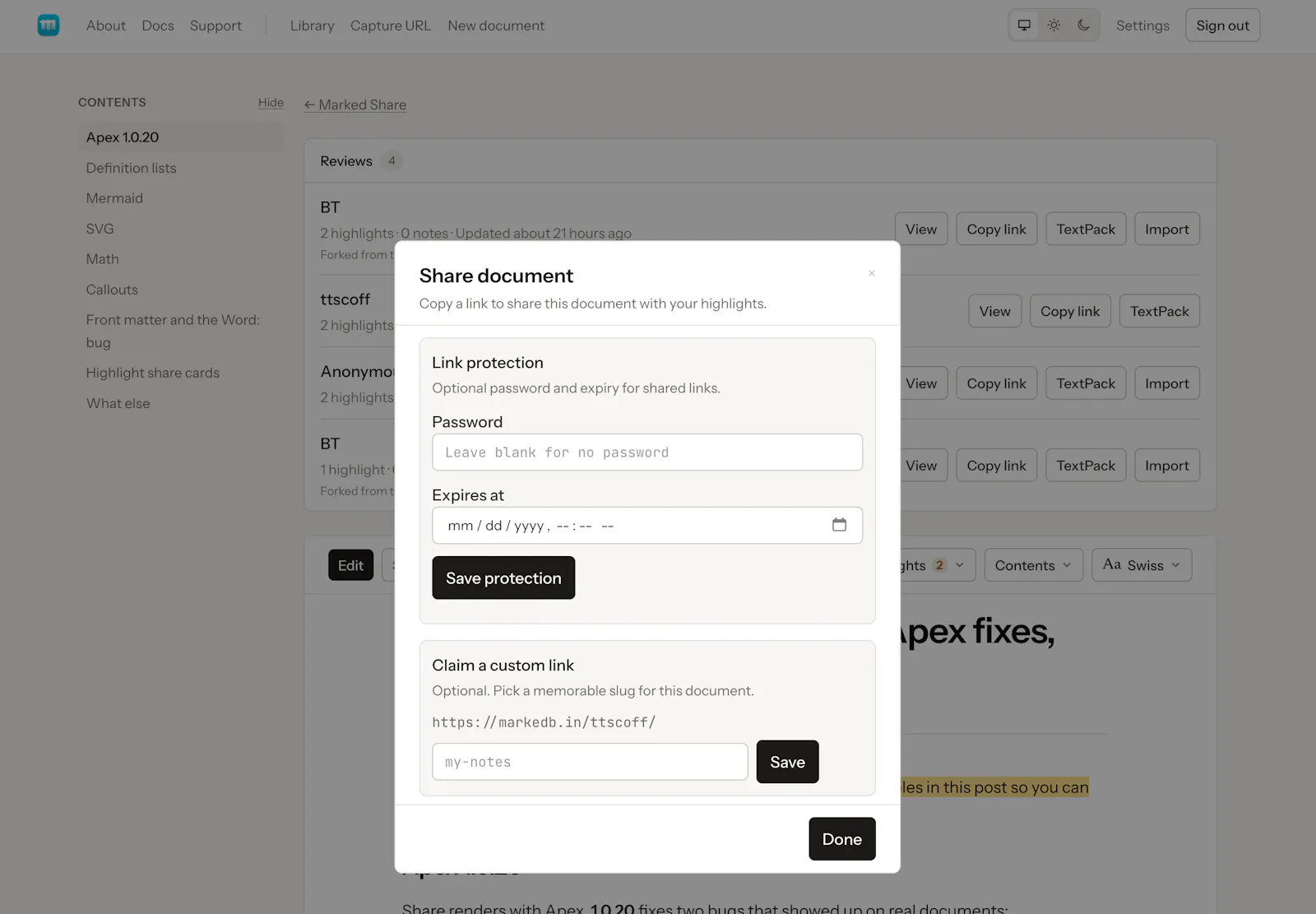Click the Reviews count badge 4
The height and width of the screenshot is (914, 1316).
[392, 161]
